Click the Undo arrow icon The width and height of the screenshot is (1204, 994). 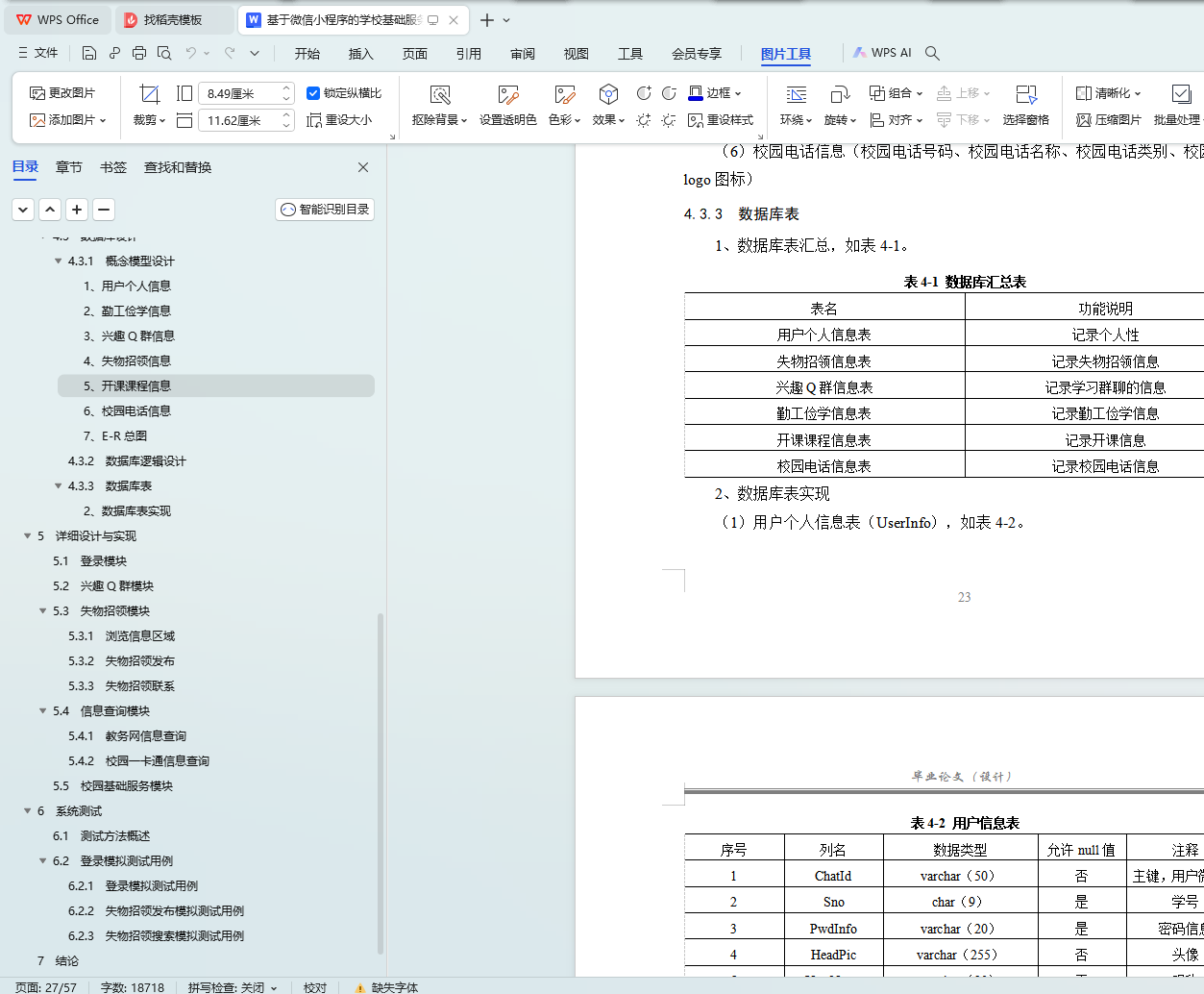[191, 53]
